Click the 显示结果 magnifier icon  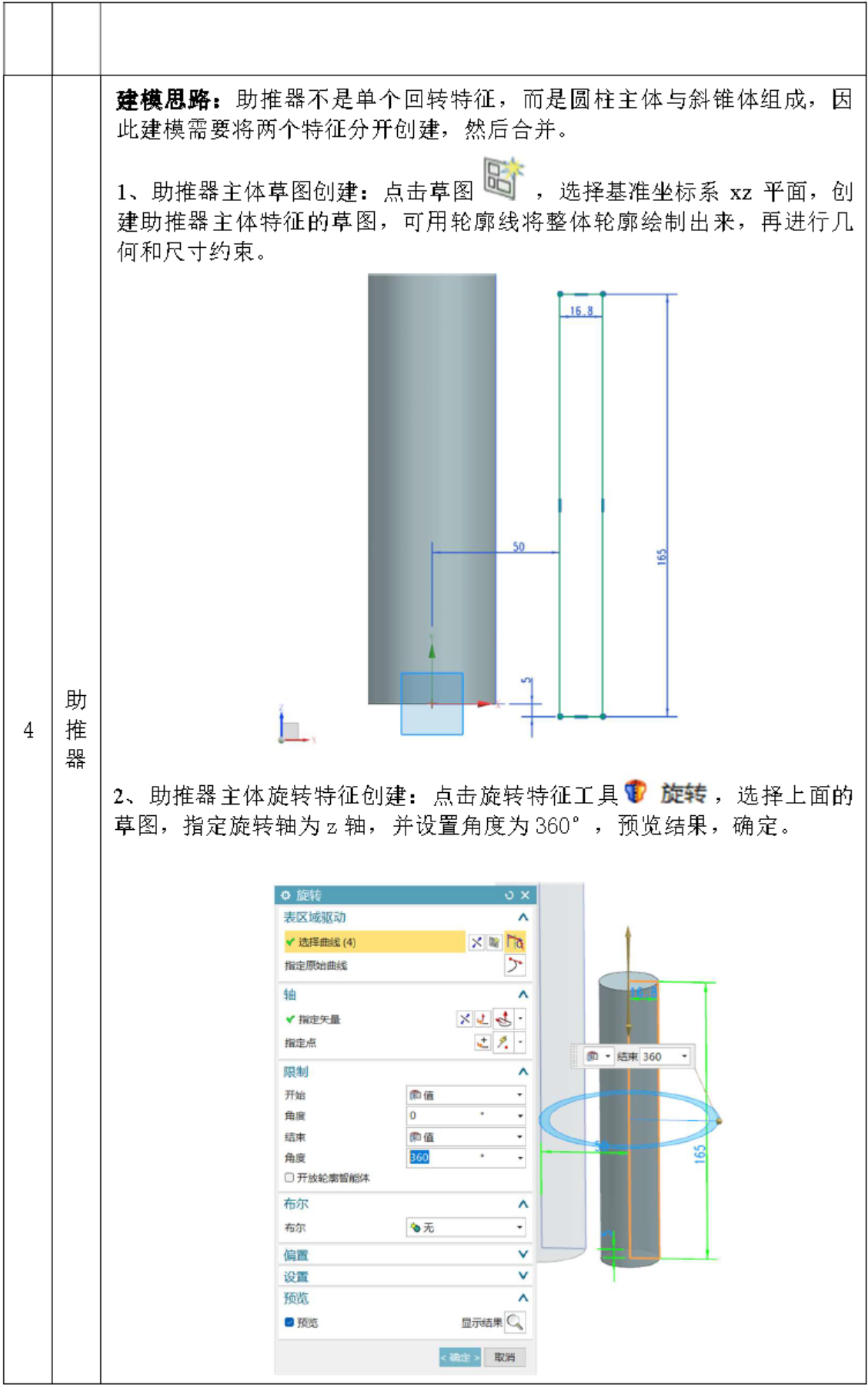tap(515, 1322)
